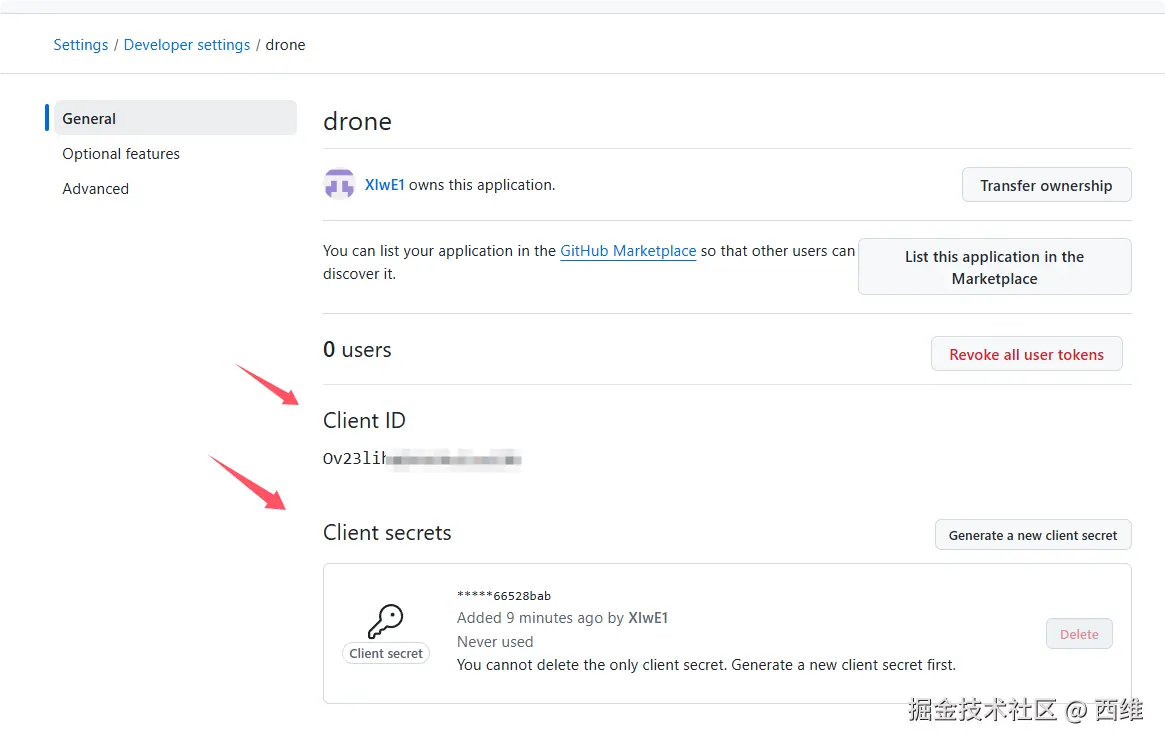Open the Settings breadcrumb link
This screenshot has width=1165, height=745.
point(81,45)
